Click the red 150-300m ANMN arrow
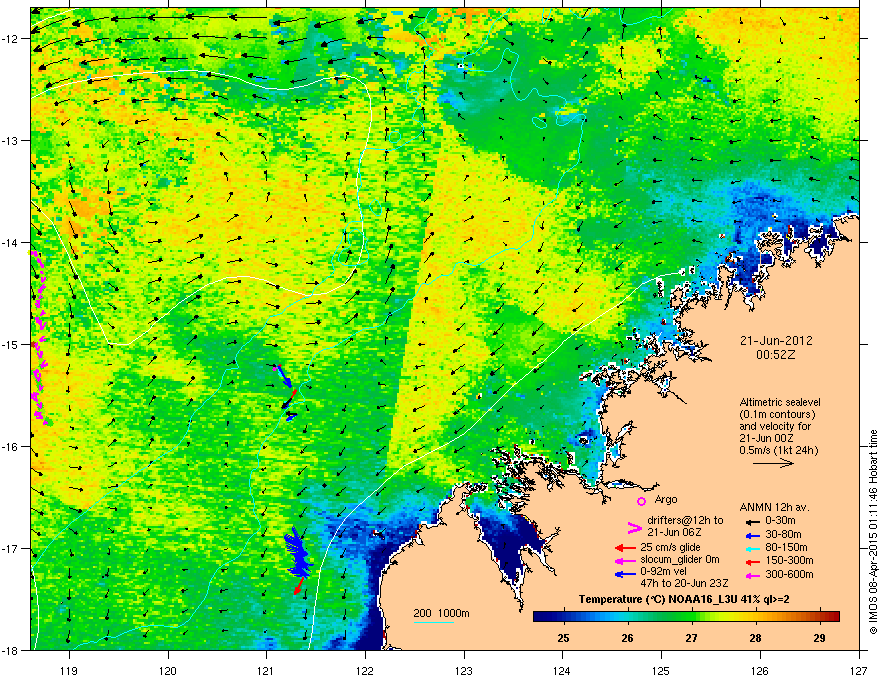 (x=752, y=562)
